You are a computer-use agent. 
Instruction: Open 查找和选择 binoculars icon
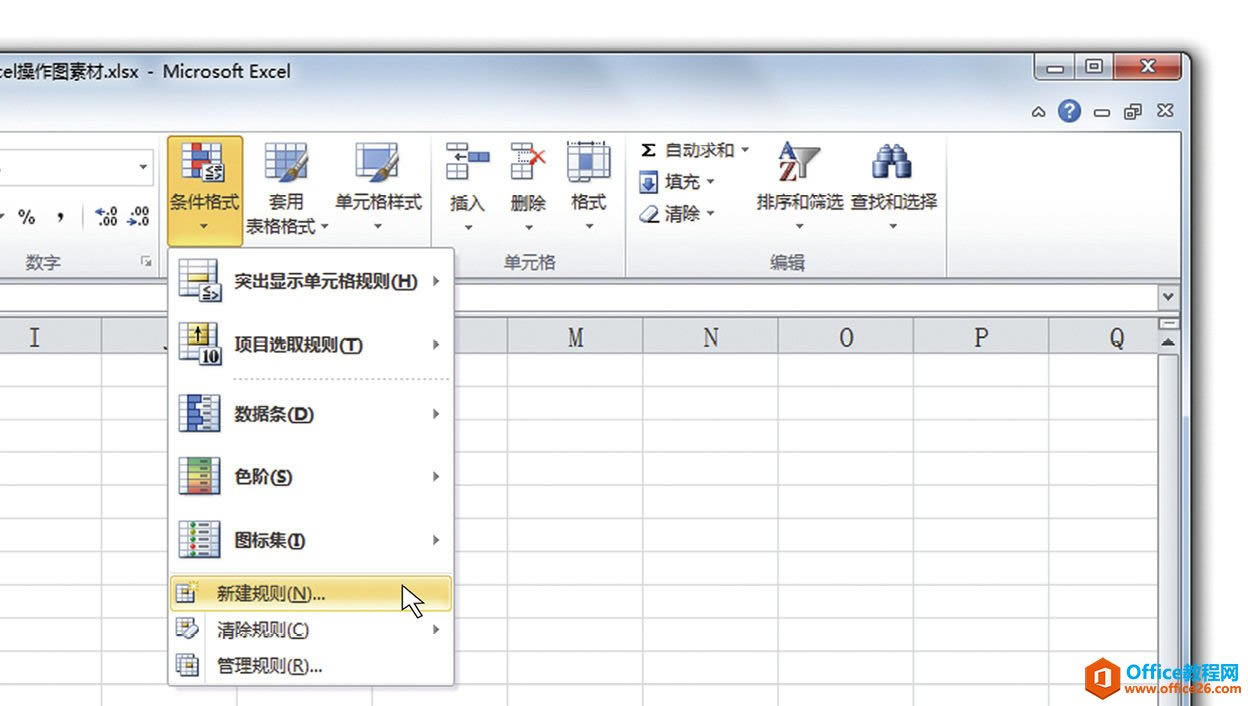tap(891, 162)
